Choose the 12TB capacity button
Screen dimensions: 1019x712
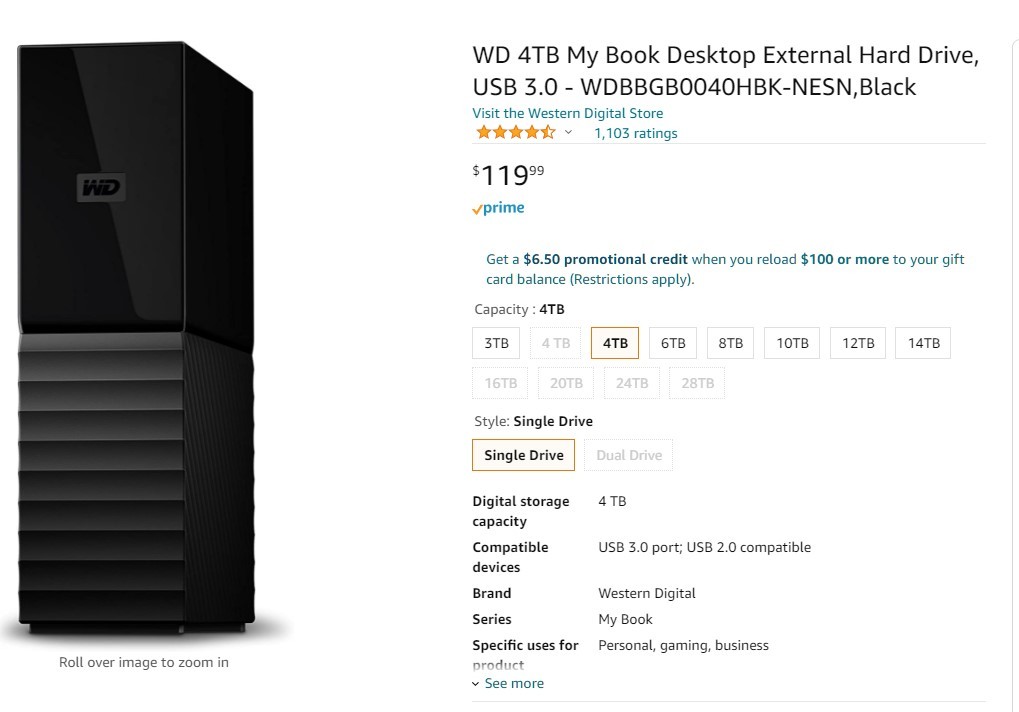click(858, 343)
